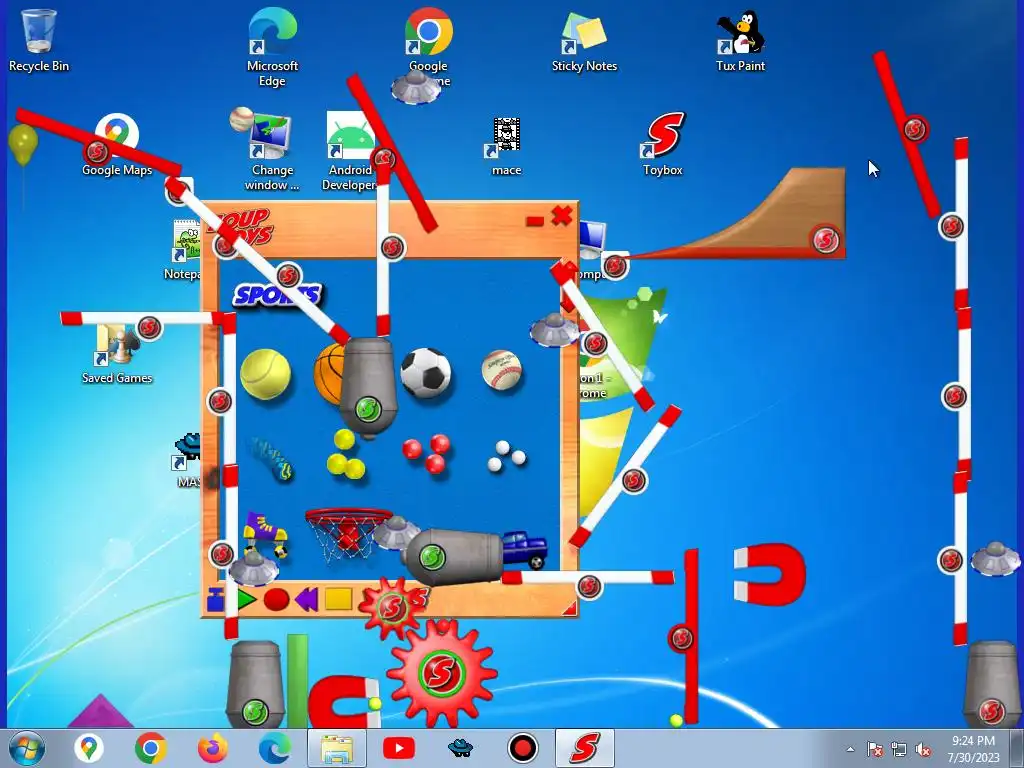
Task: Click the Soup Toys taskbar button
Action: click(x=584, y=748)
